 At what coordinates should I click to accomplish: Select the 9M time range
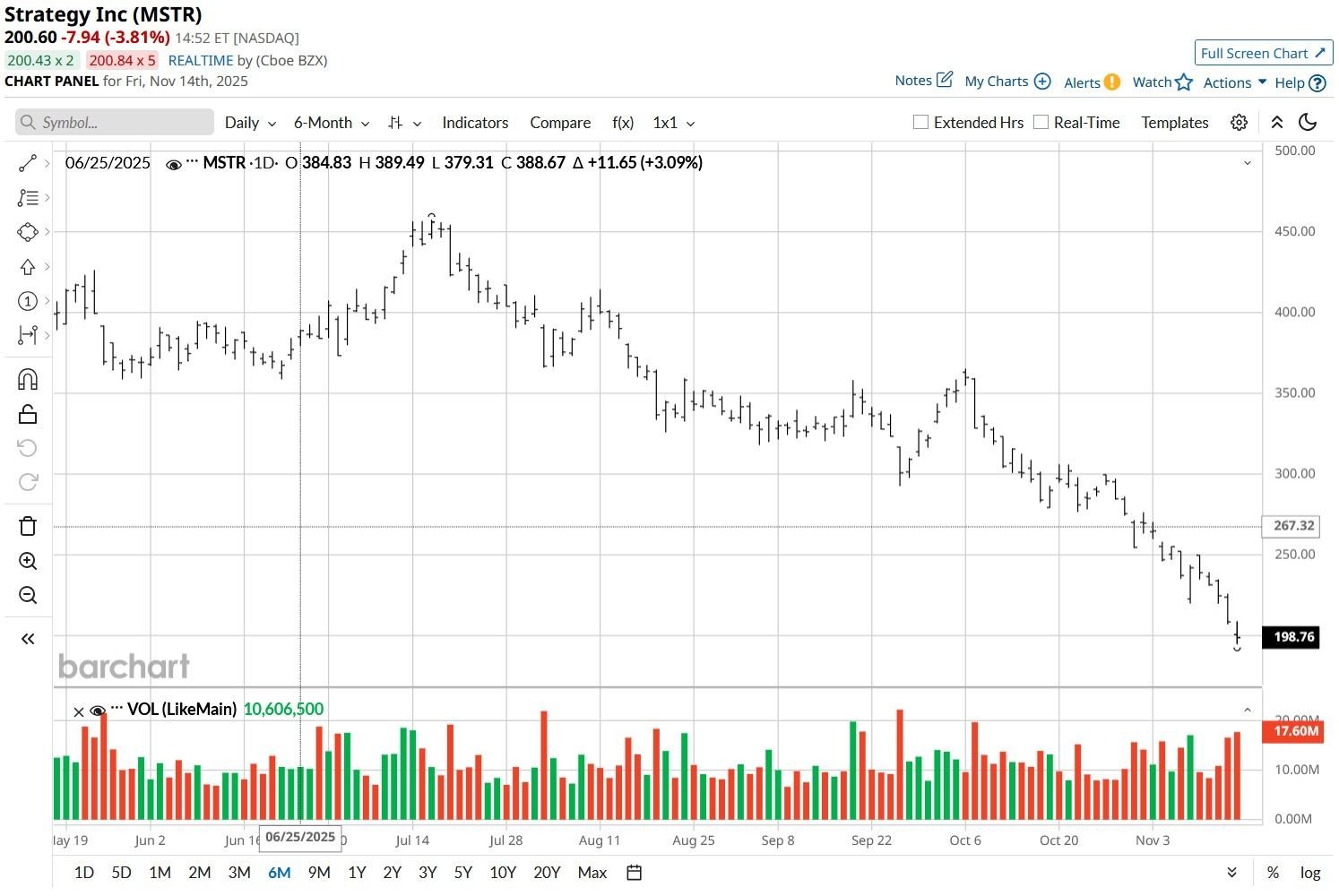(x=319, y=873)
